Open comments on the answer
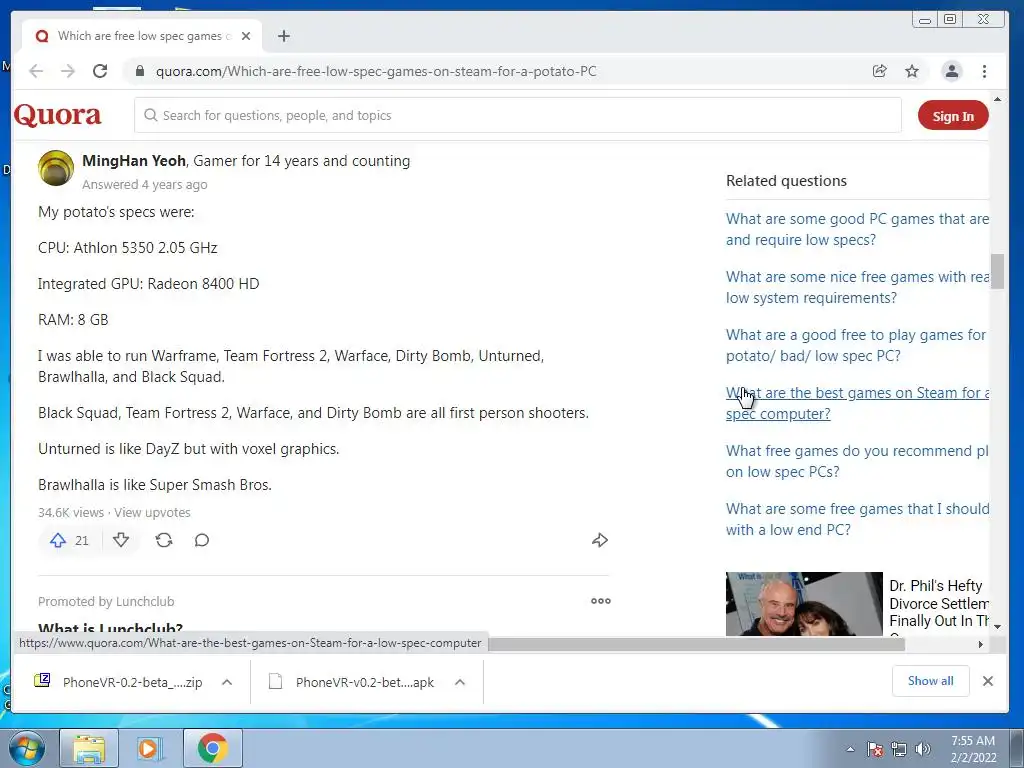 (202, 540)
